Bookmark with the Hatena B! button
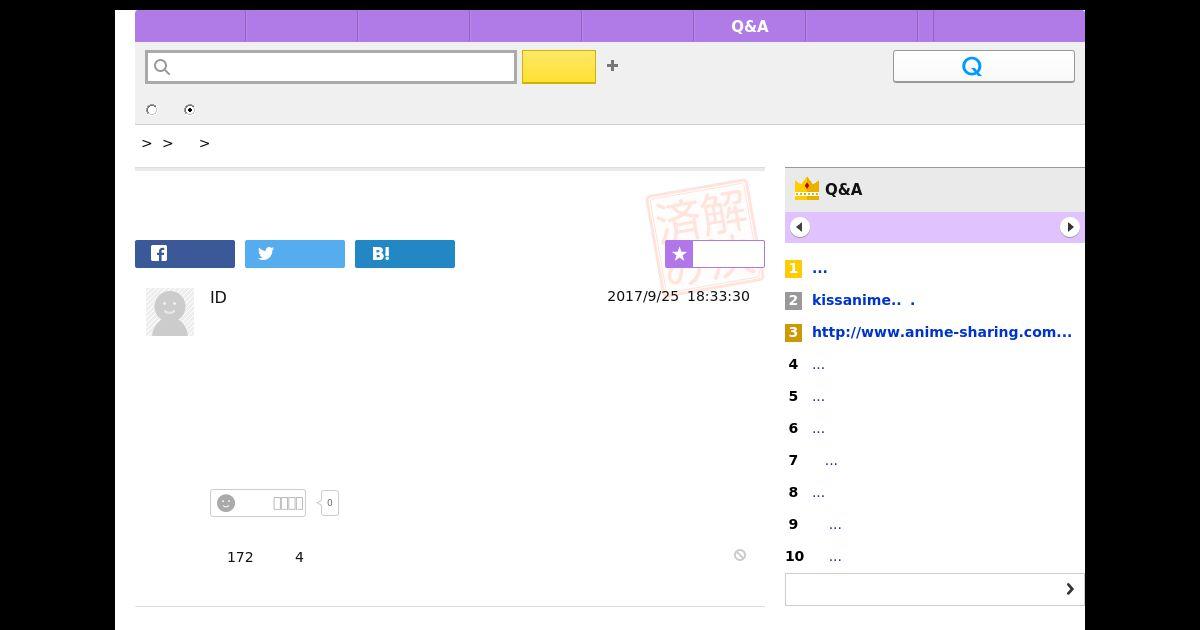This screenshot has width=1200, height=630. (x=405, y=254)
